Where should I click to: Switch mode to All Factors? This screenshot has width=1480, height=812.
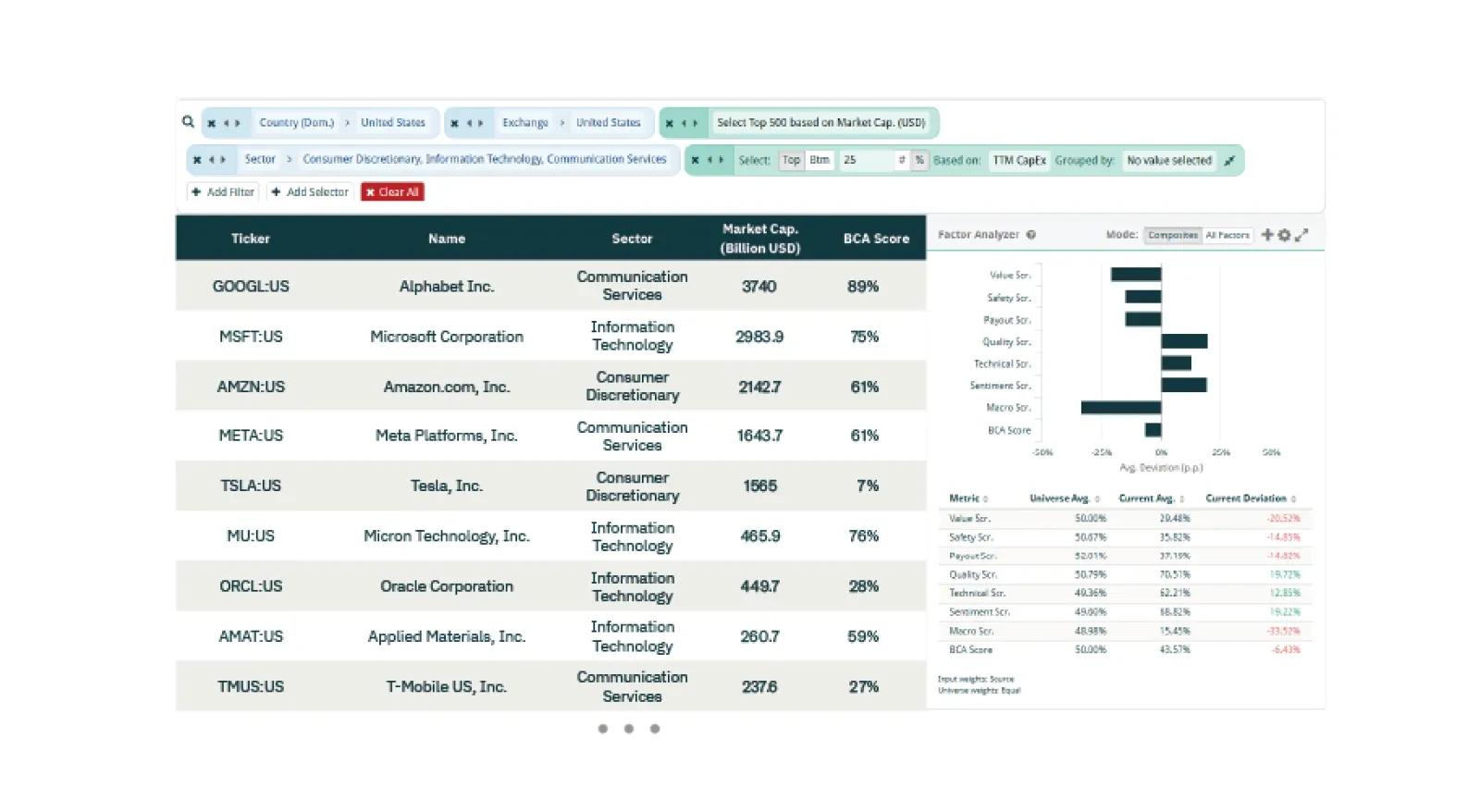[1227, 235]
